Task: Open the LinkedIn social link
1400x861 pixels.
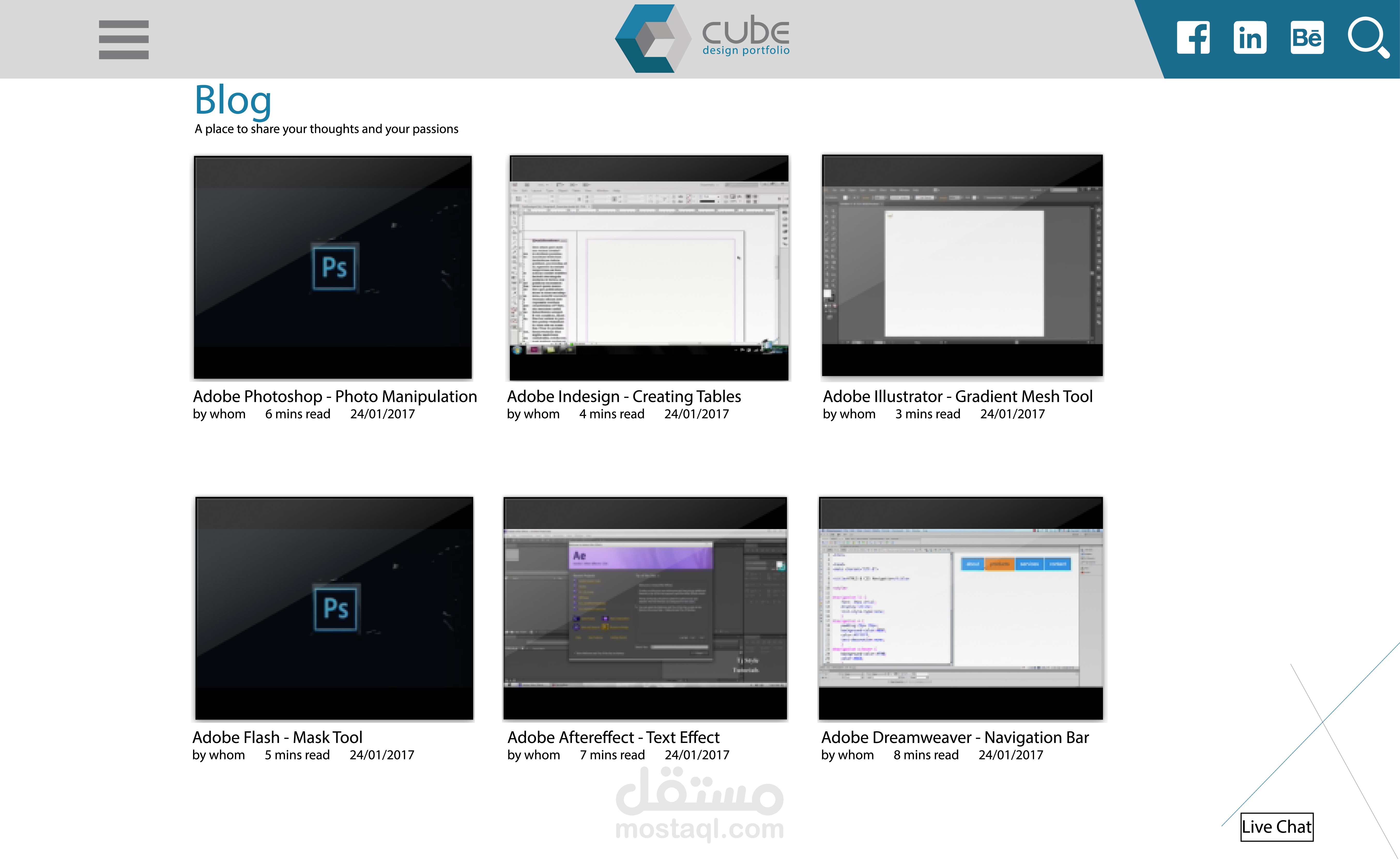Action: pyautogui.click(x=1250, y=37)
